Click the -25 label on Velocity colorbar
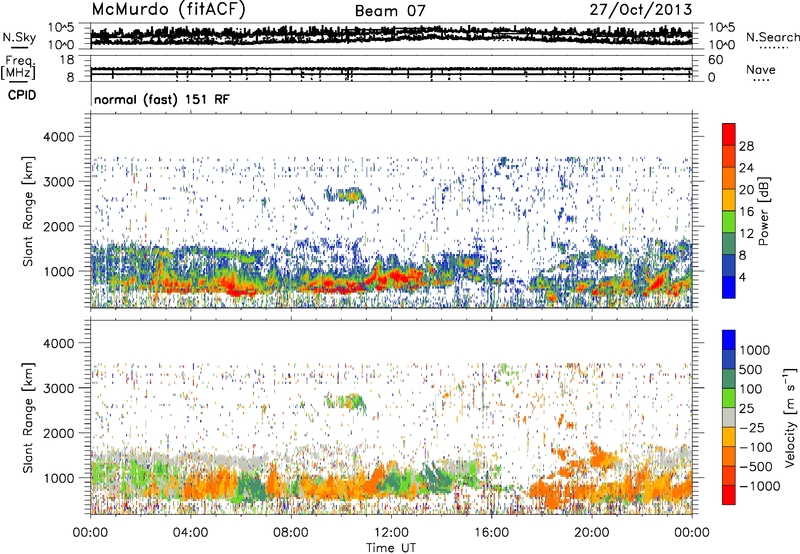800x554 pixels. 754,428
